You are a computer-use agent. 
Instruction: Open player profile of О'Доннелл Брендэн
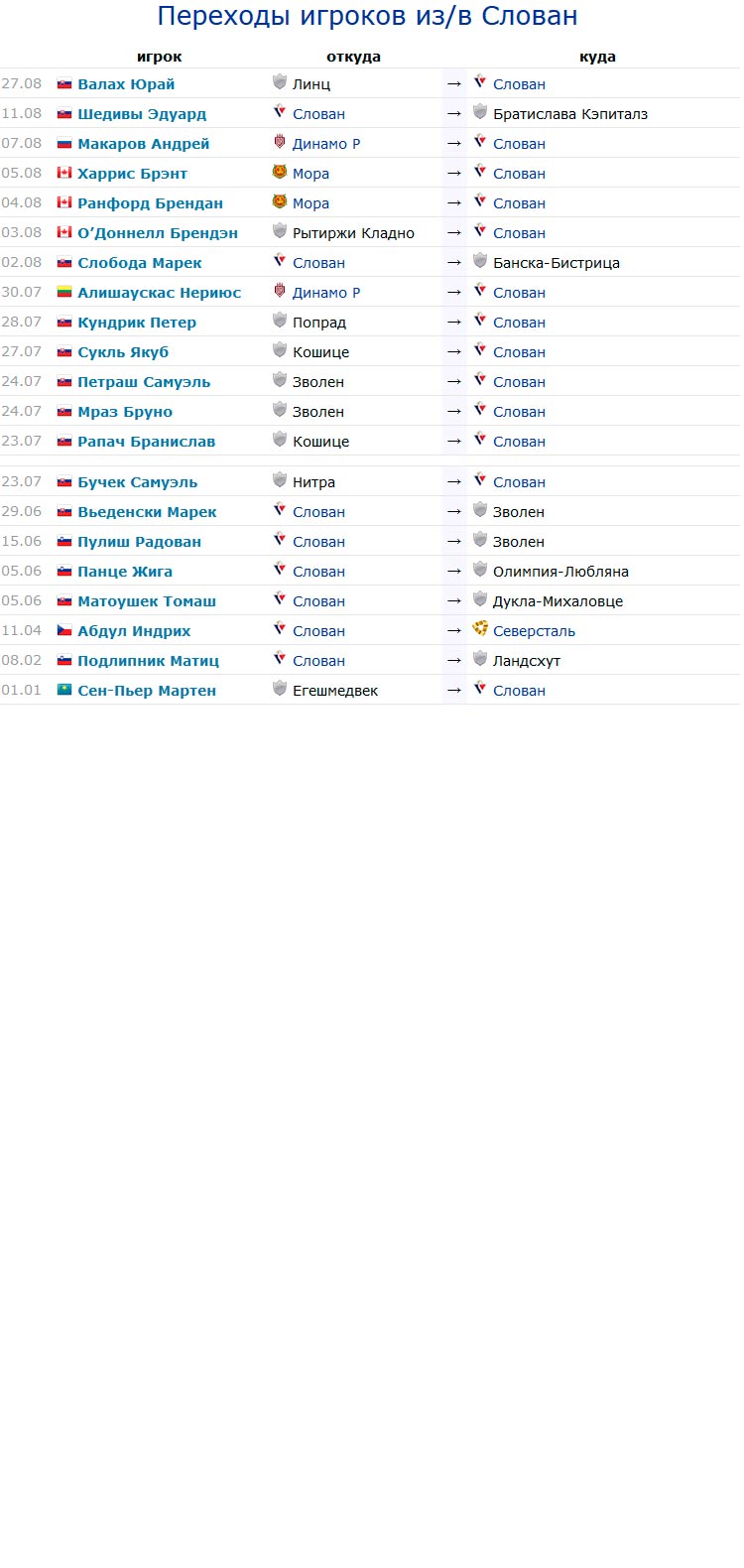pyautogui.click(x=158, y=233)
